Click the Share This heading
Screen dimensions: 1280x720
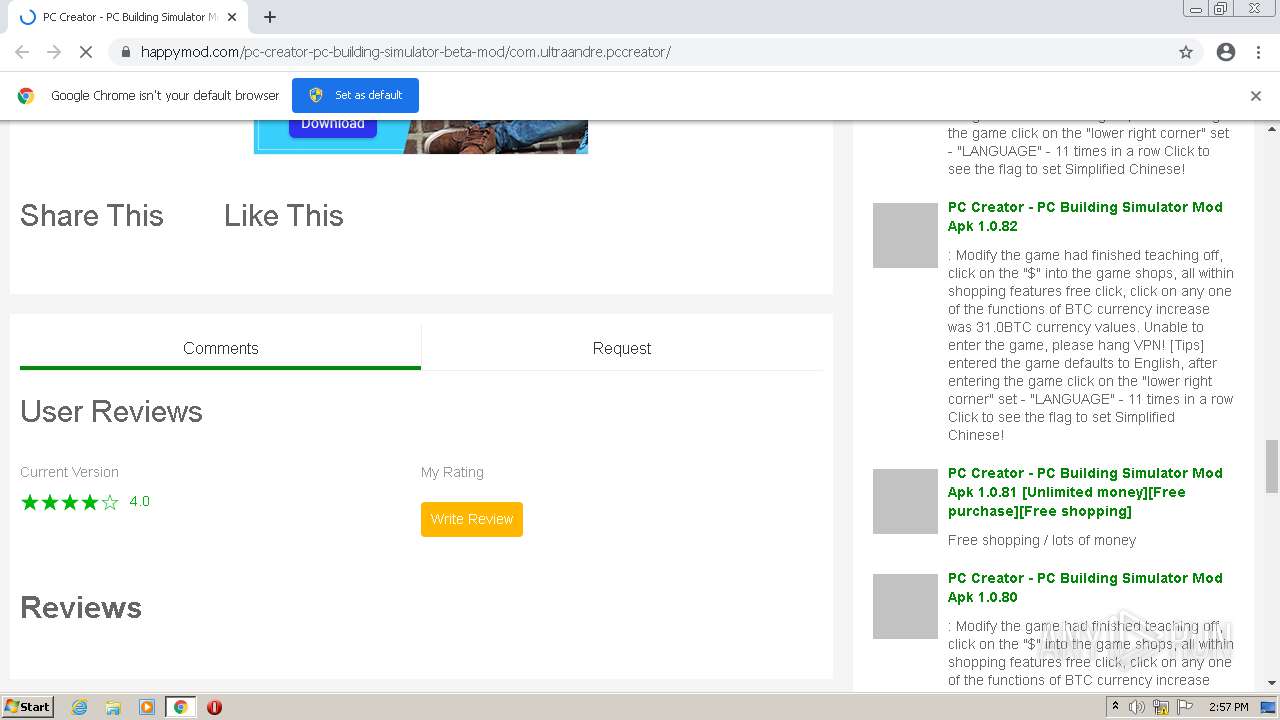click(92, 216)
